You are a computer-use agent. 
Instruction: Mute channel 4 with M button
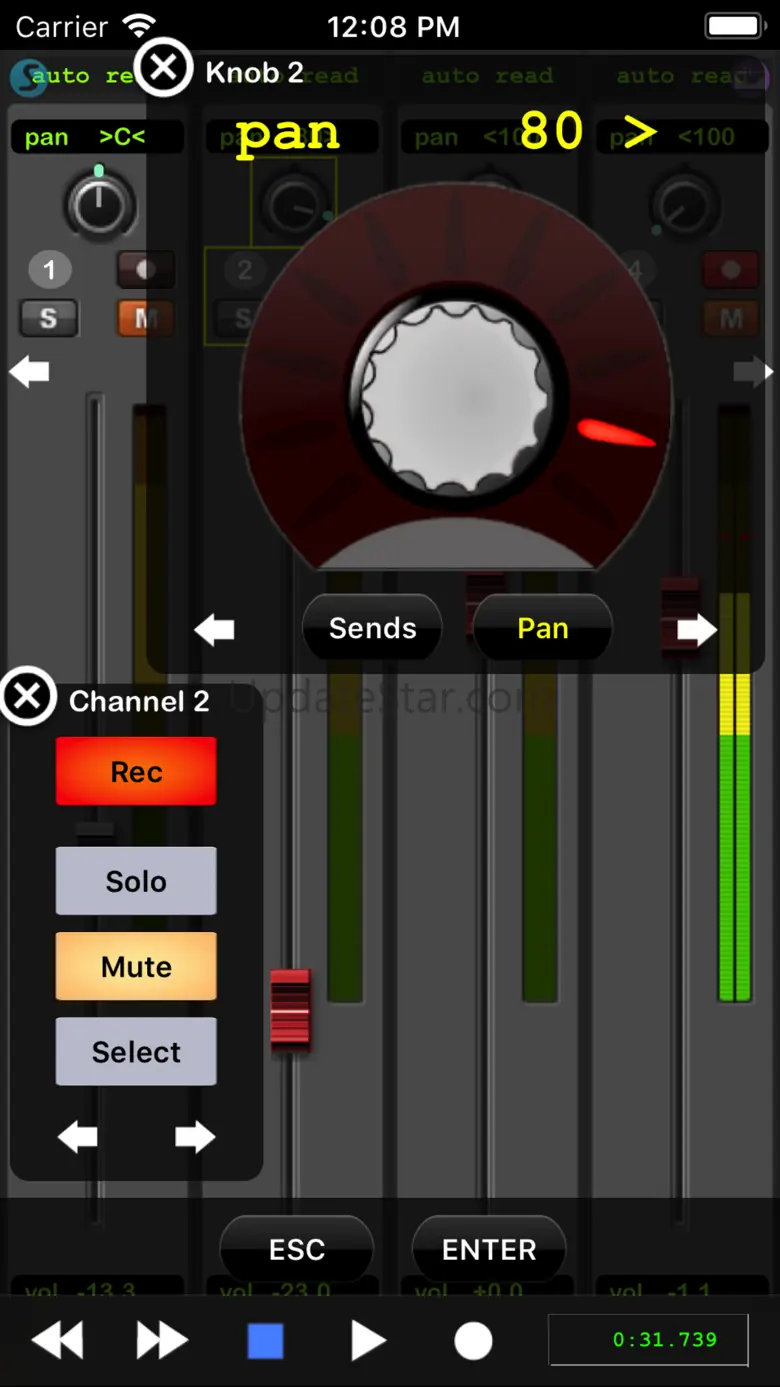tap(731, 319)
